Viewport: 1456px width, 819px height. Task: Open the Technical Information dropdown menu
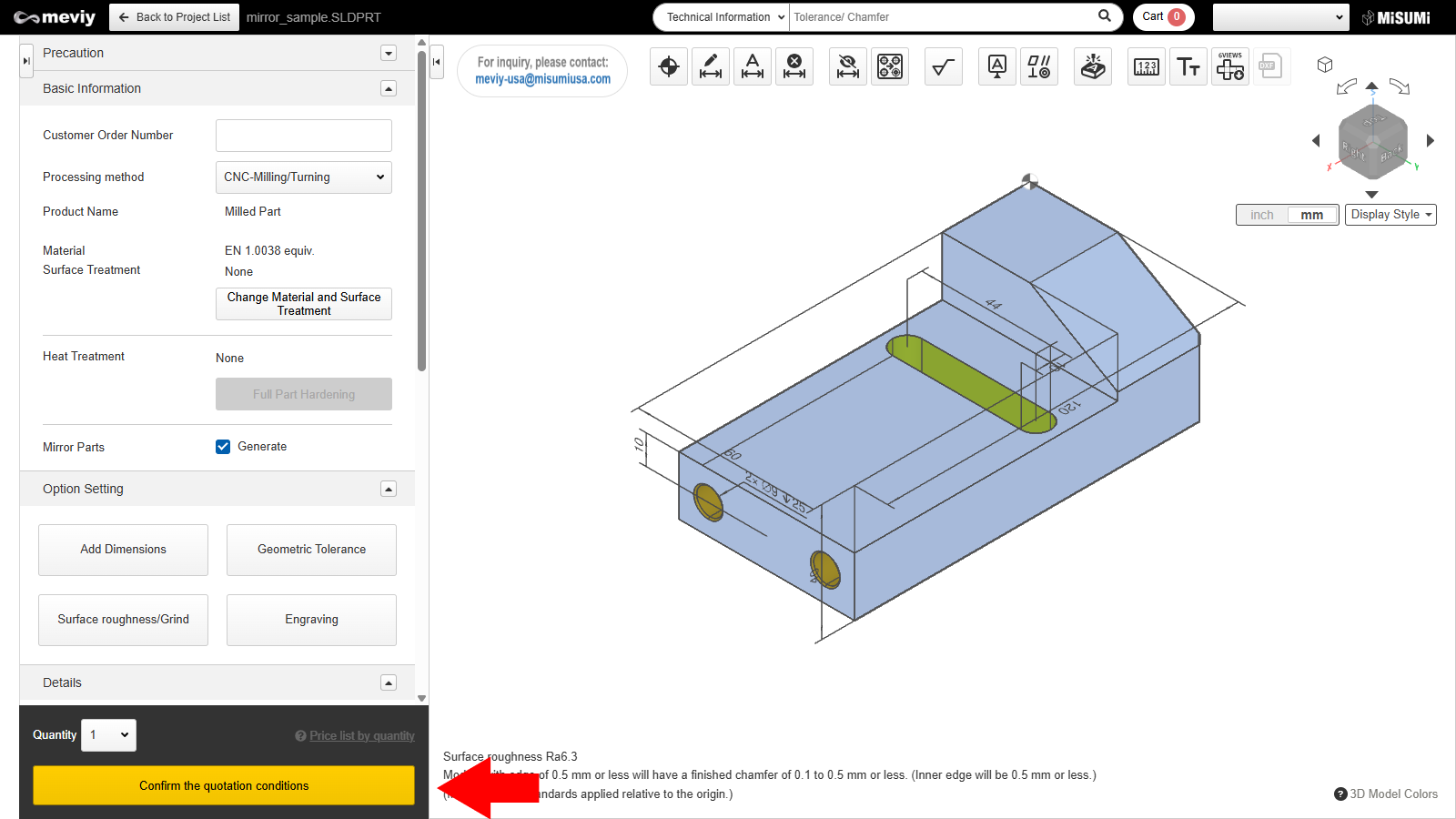click(722, 17)
